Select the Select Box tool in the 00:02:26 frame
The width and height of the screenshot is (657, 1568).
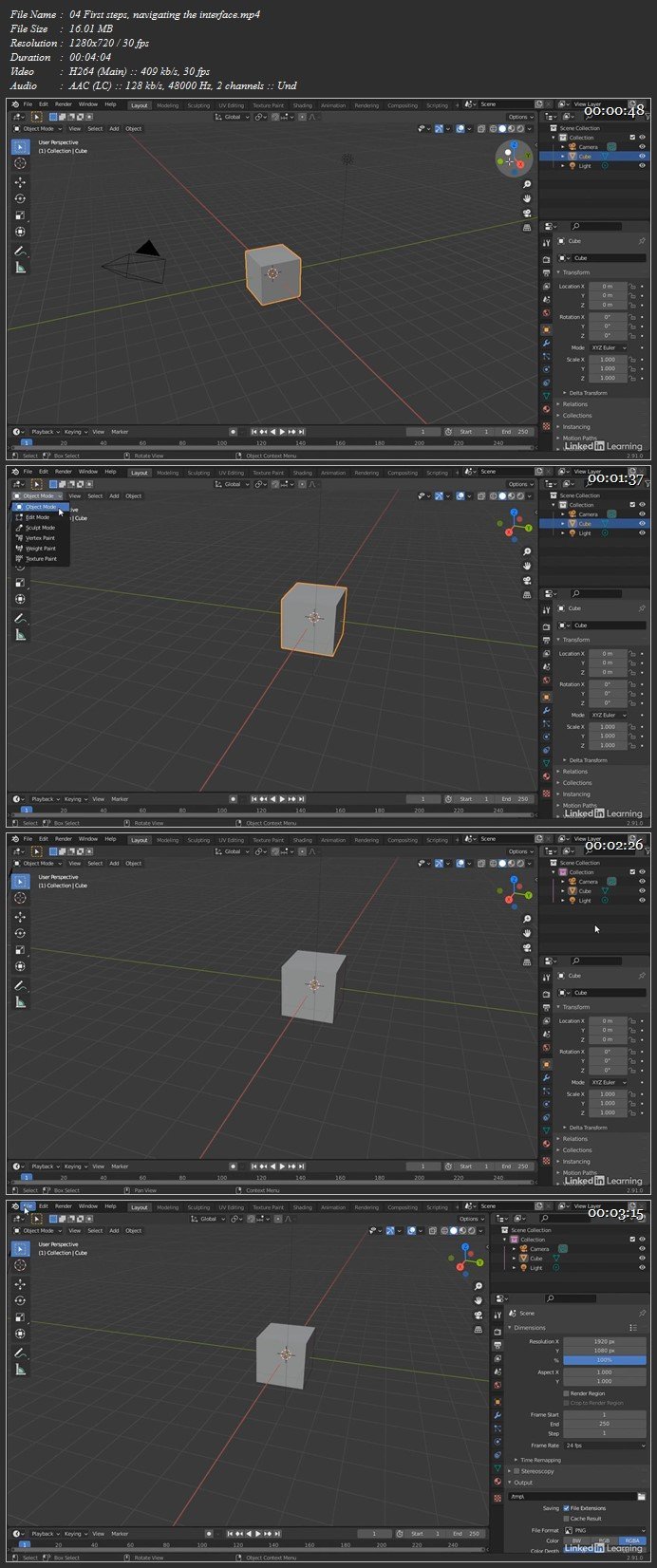click(20, 881)
